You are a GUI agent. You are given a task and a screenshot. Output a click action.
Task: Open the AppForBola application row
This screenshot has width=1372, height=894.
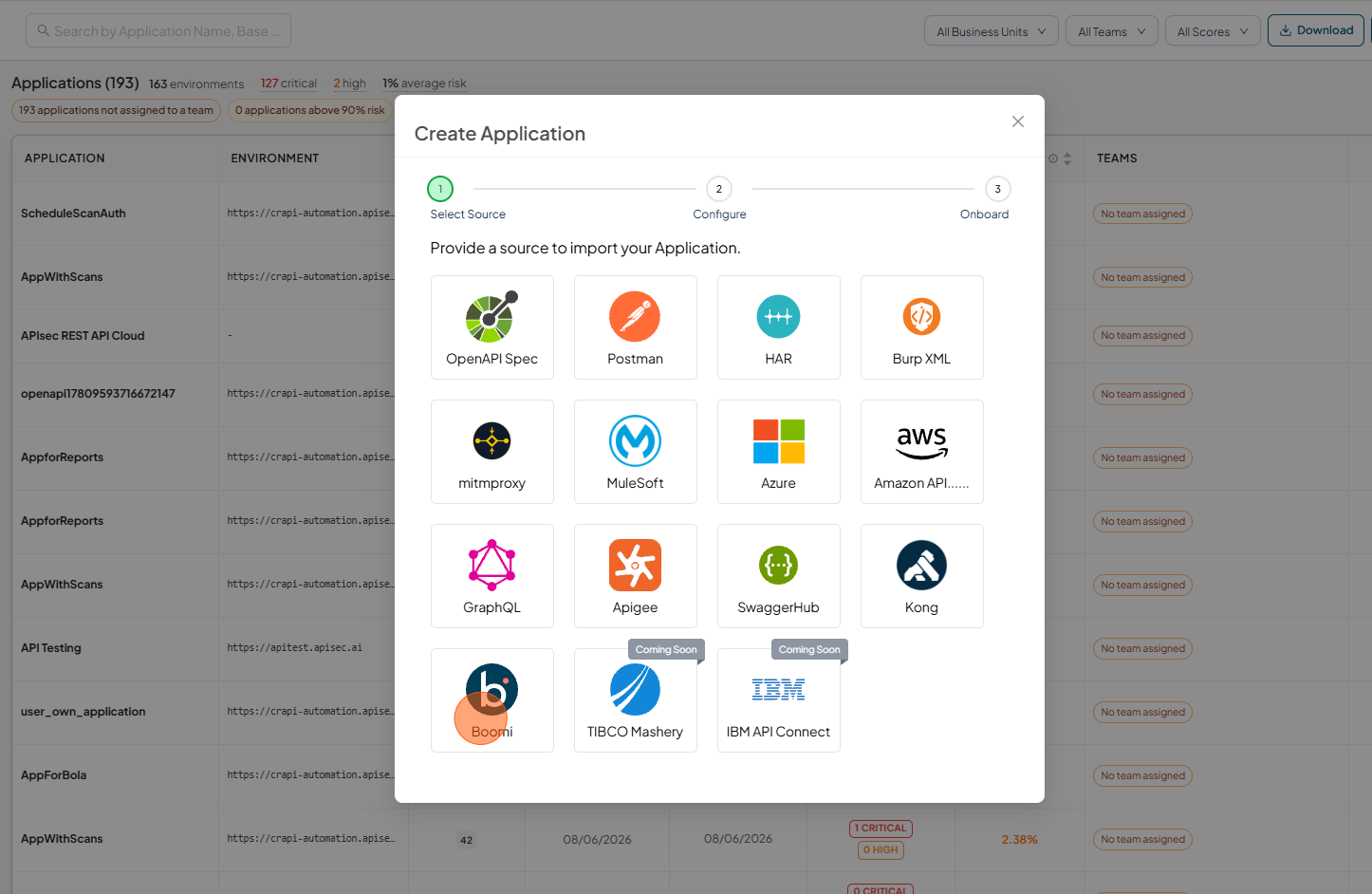(54, 775)
